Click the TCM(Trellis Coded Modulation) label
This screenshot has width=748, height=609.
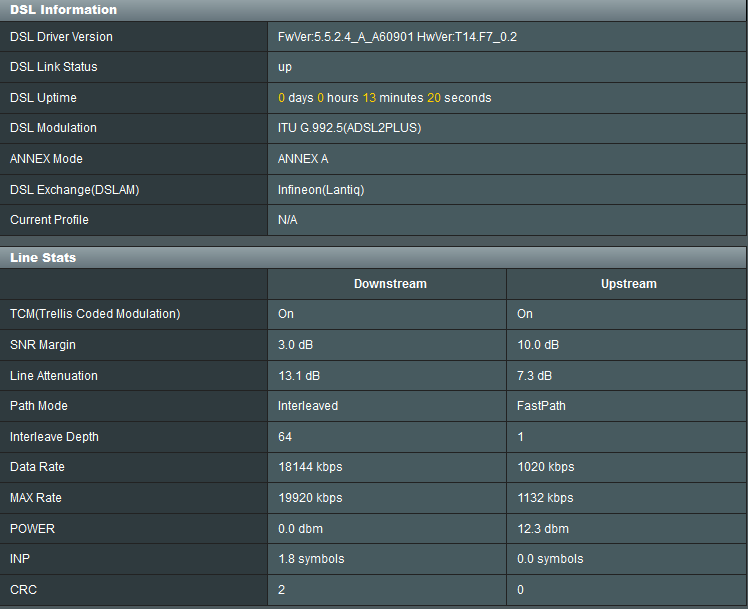tap(95, 314)
